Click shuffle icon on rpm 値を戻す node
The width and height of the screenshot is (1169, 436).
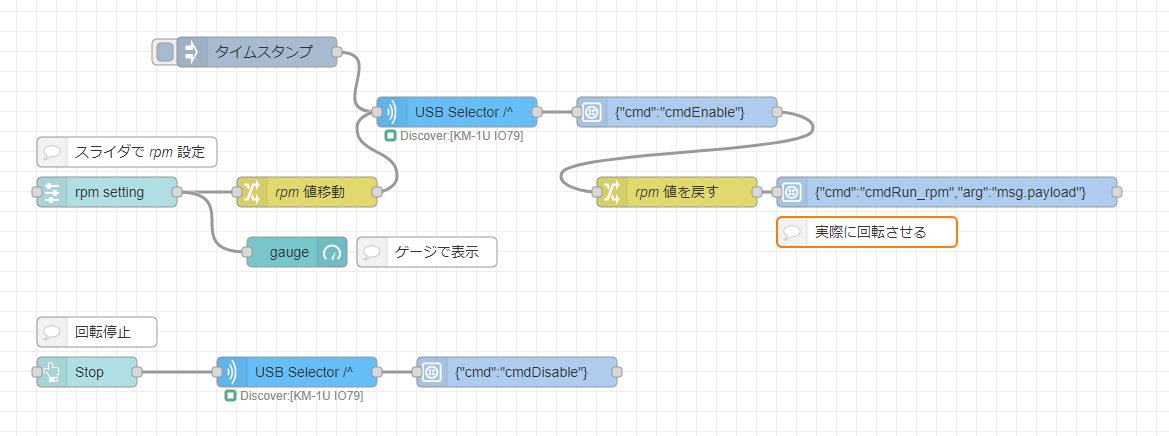[611, 192]
